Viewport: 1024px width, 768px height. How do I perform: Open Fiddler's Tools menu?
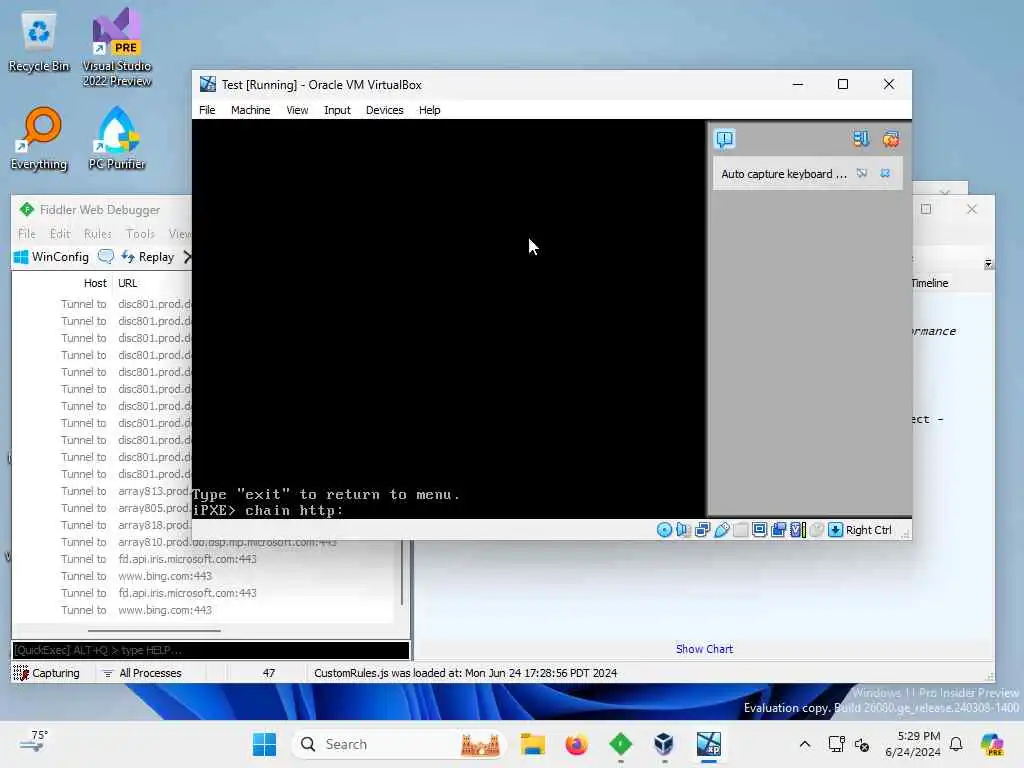click(x=140, y=234)
